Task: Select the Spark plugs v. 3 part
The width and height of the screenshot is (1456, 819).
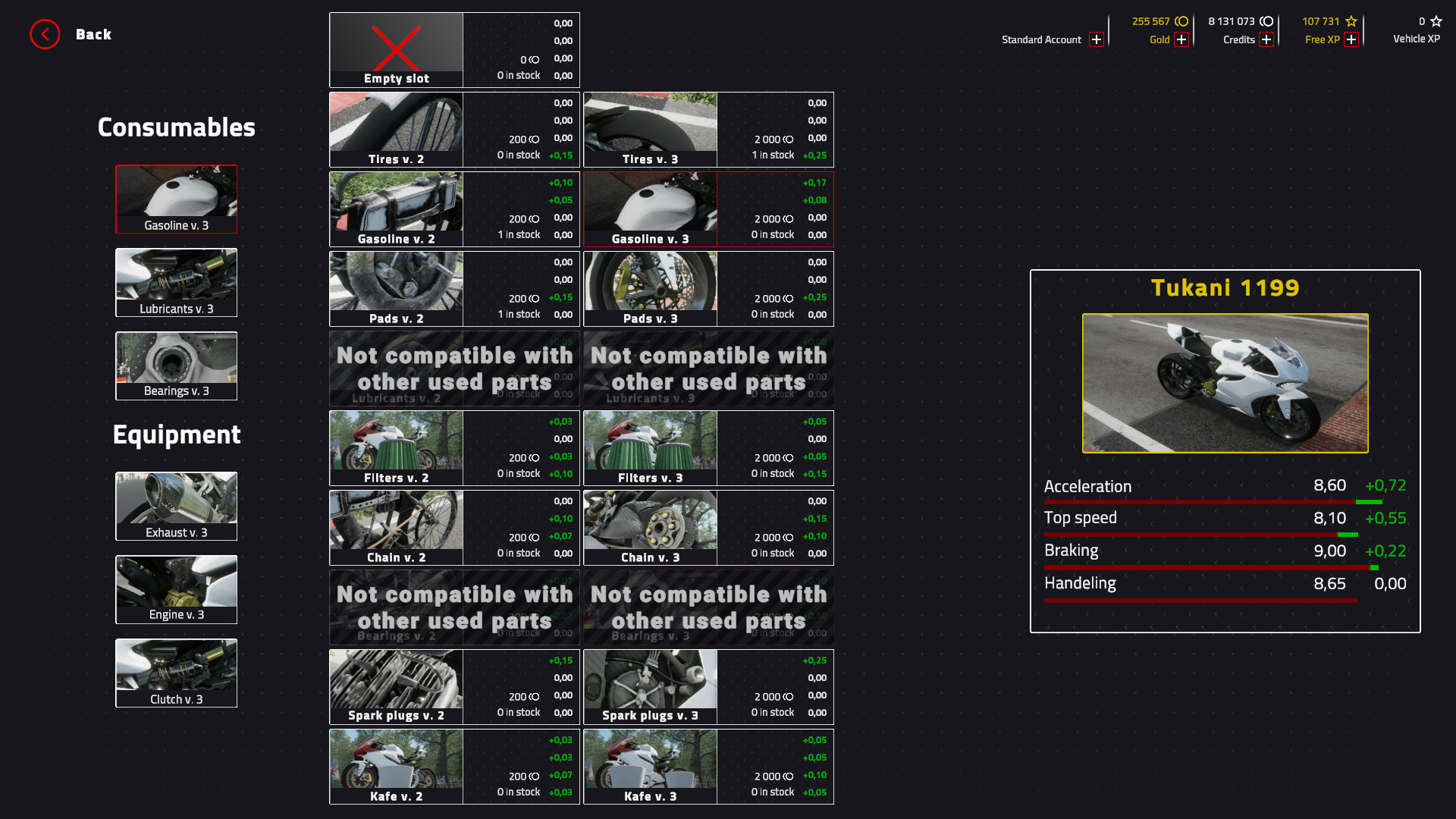Action: pyautogui.click(x=650, y=686)
